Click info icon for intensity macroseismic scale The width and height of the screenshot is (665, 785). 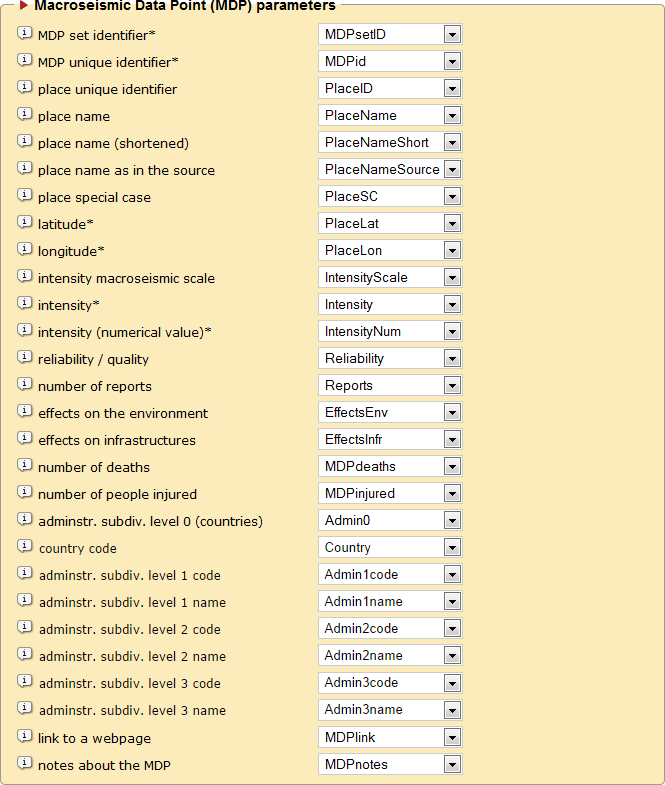tap(25, 277)
